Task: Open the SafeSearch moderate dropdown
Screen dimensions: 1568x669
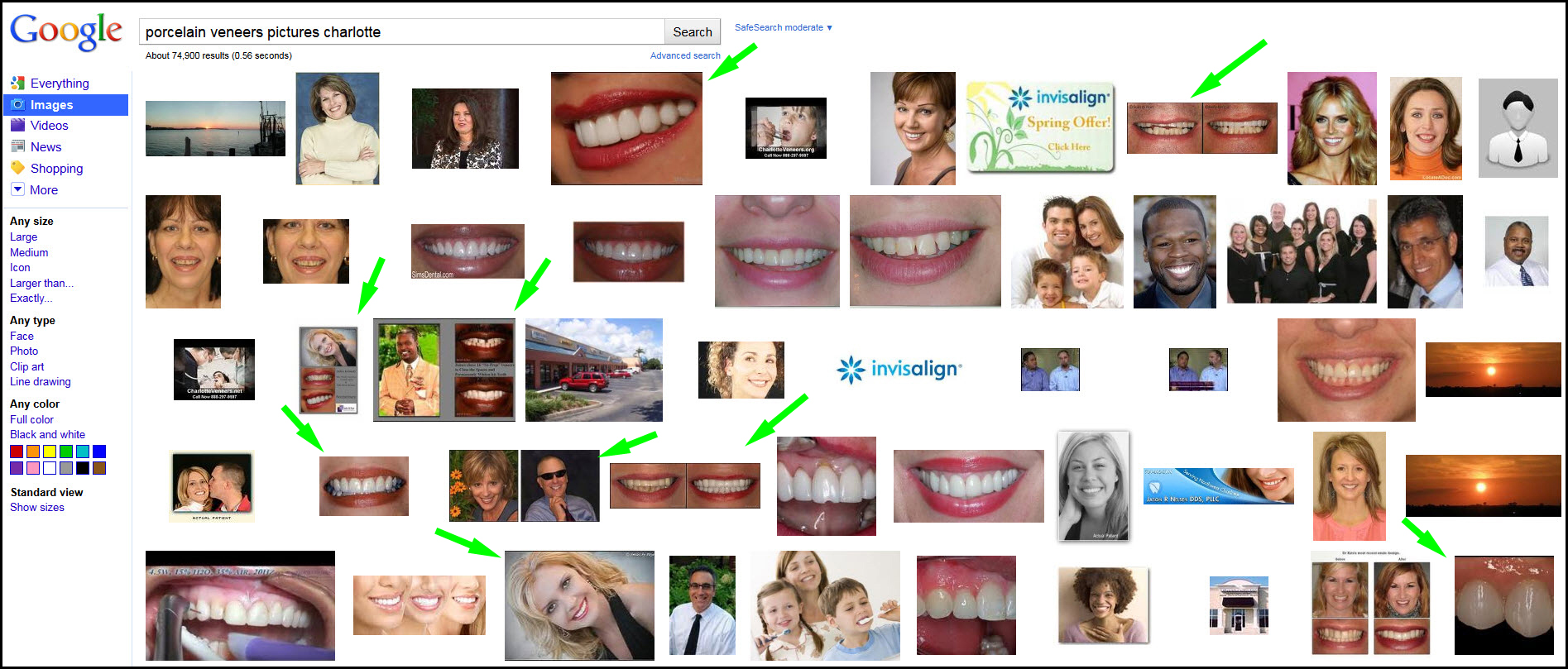Action: (783, 27)
